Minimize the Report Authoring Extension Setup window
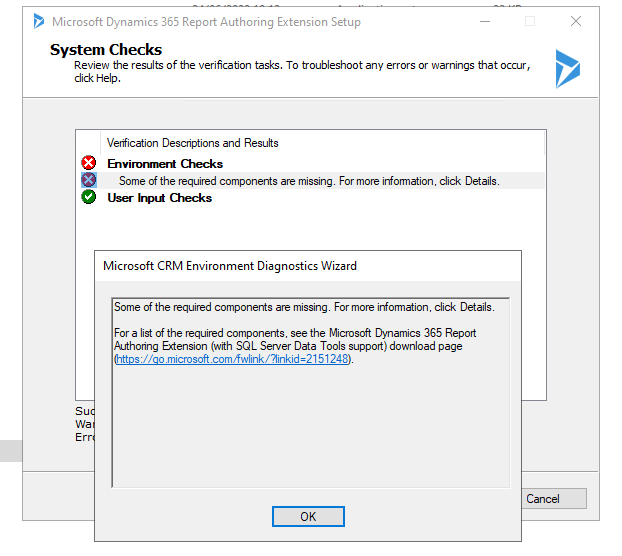Screen dimensions: 622x556 tap(485, 21)
